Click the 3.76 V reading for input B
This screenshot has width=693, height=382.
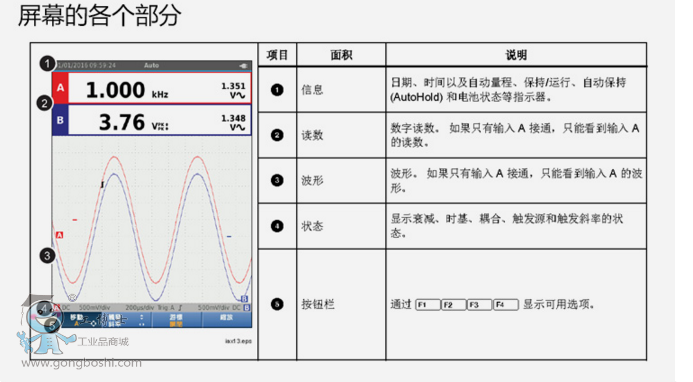tap(133, 122)
